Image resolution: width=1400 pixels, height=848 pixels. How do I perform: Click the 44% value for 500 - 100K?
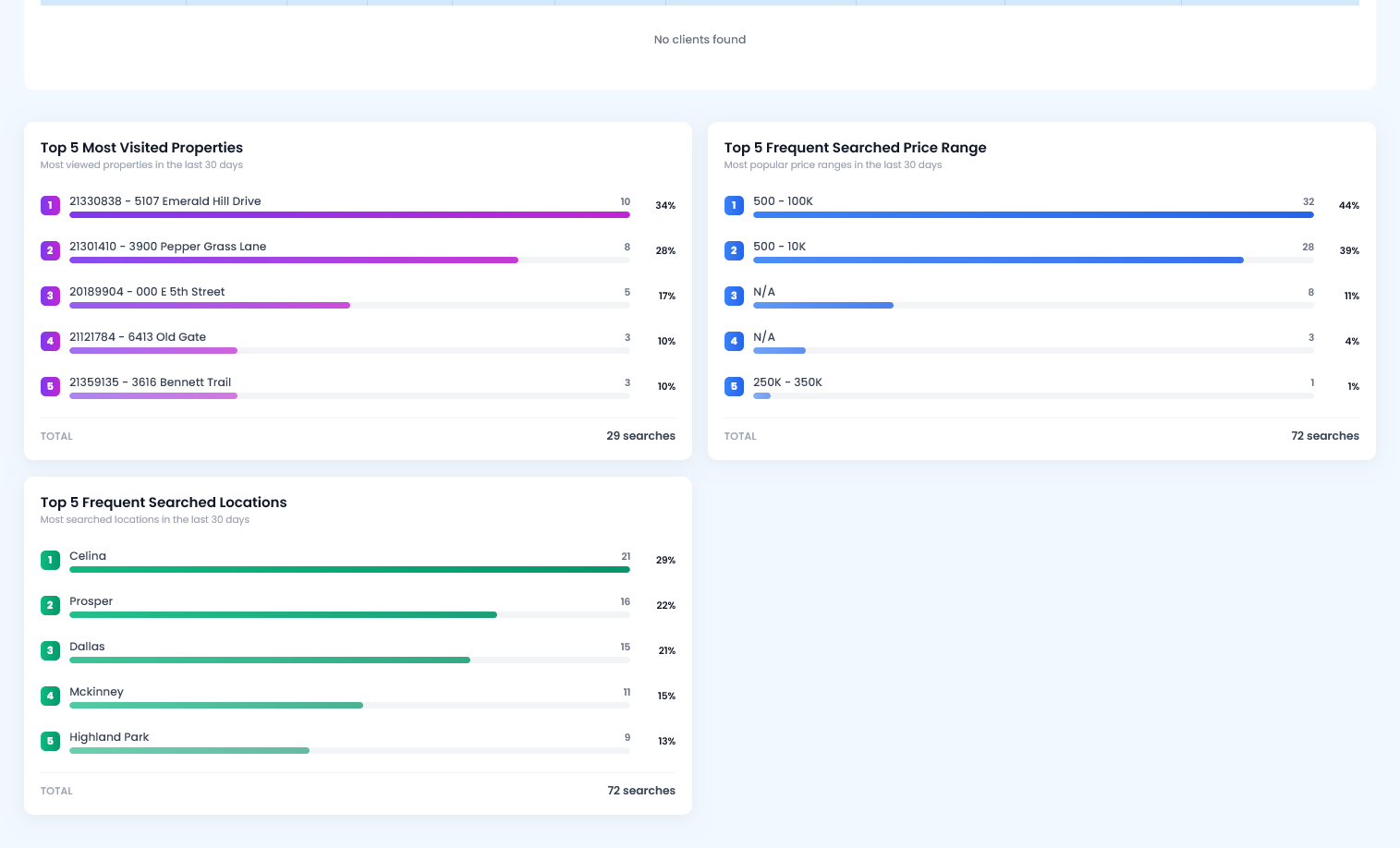1349,205
